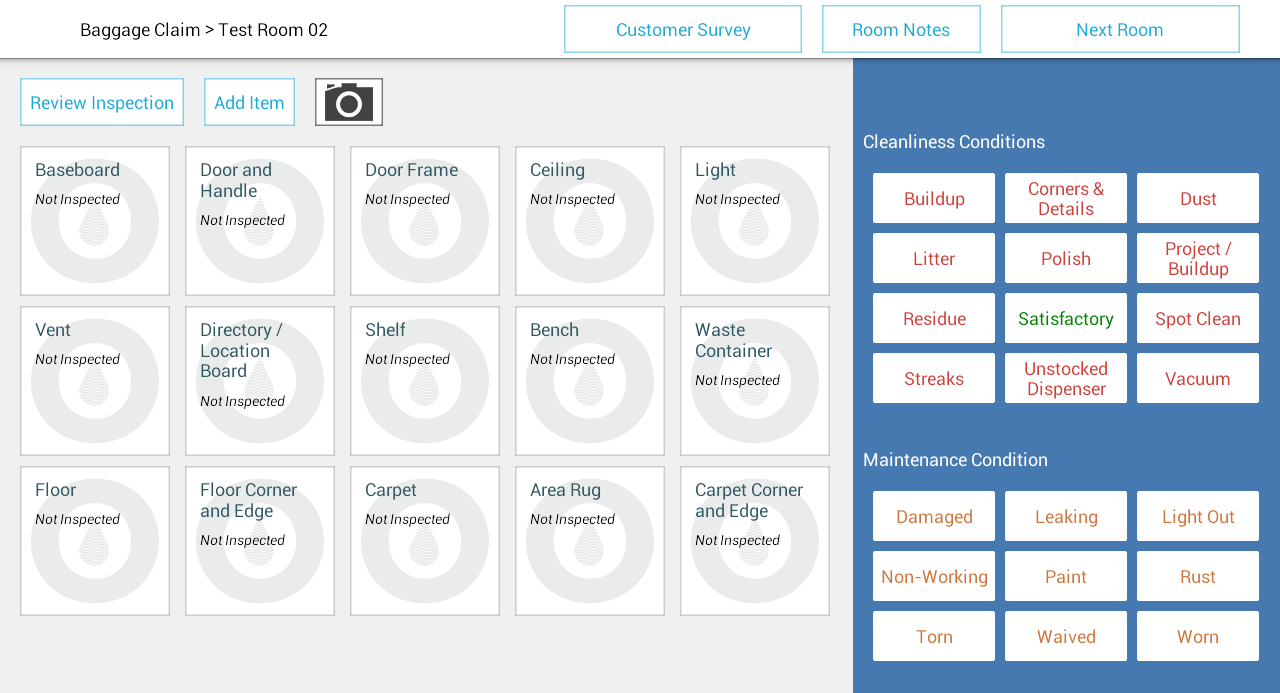
Task: Open the Customer Survey
Action: [683, 29]
